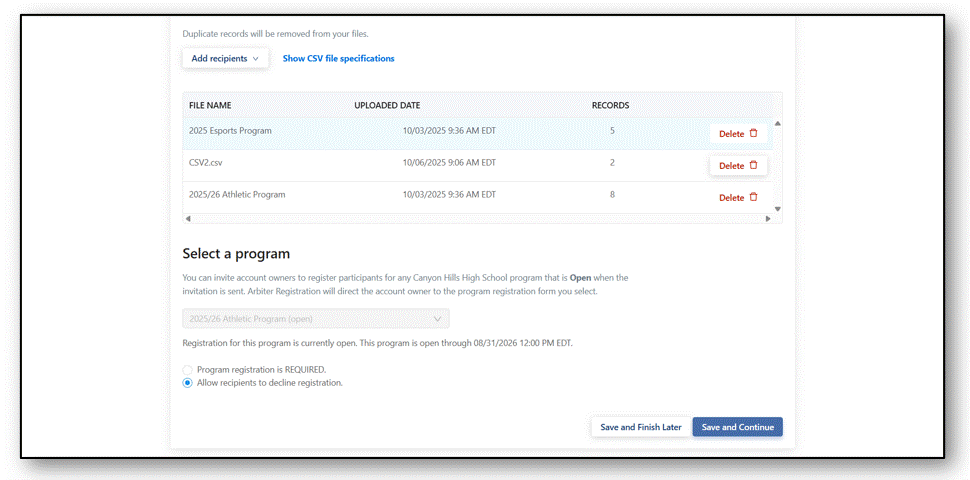Expand the 2025/26 Athletic Program selector
This screenshot has width=970, height=480.
point(315,319)
